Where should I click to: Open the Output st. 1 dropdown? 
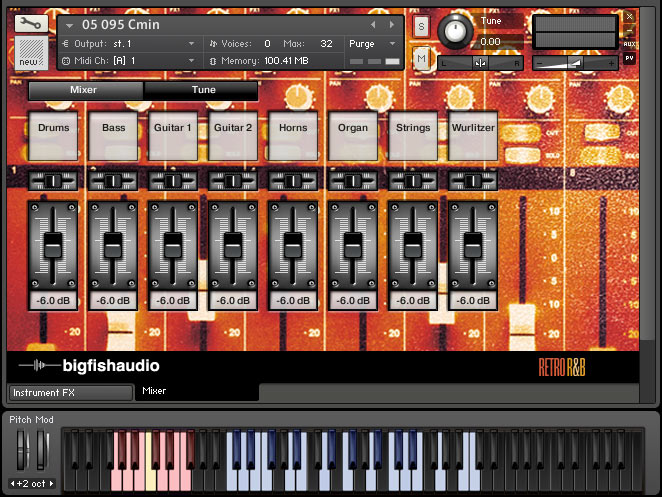click(x=191, y=43)
